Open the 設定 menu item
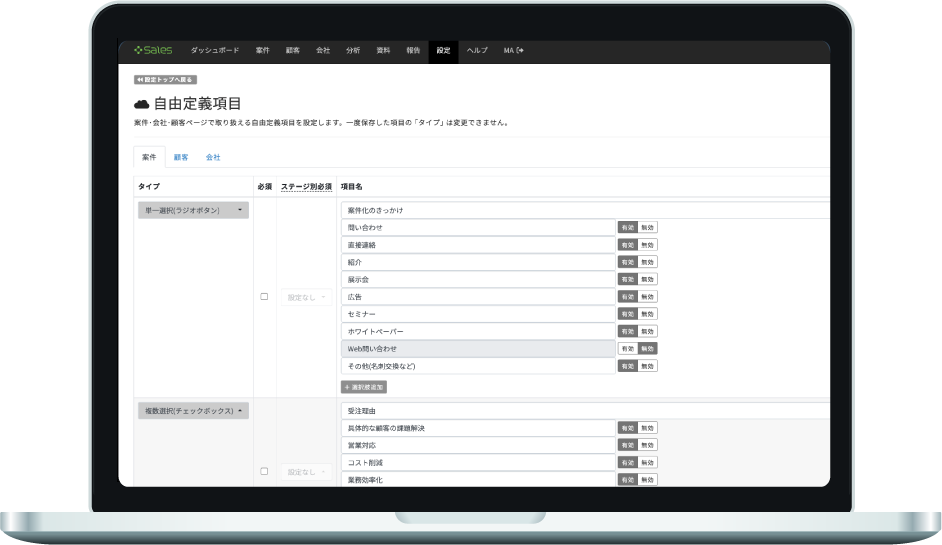Image resolution: width=942 pixels, height=545 pixels. point(443,50)
